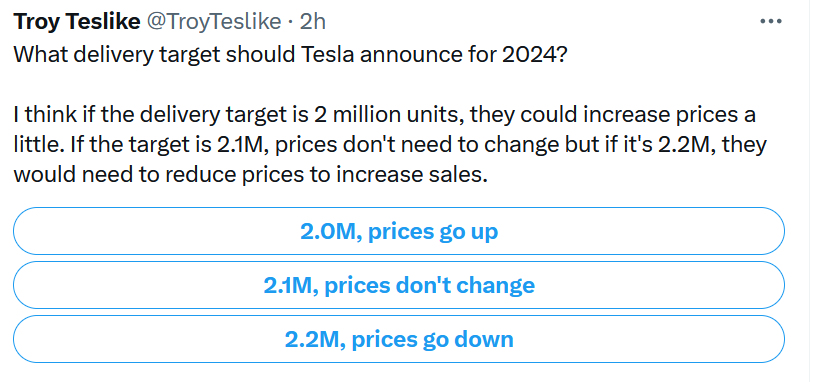Cast a vote for prices go down
Image resolution: width=813 pixels, height=382 pixels.
[399, 339]
